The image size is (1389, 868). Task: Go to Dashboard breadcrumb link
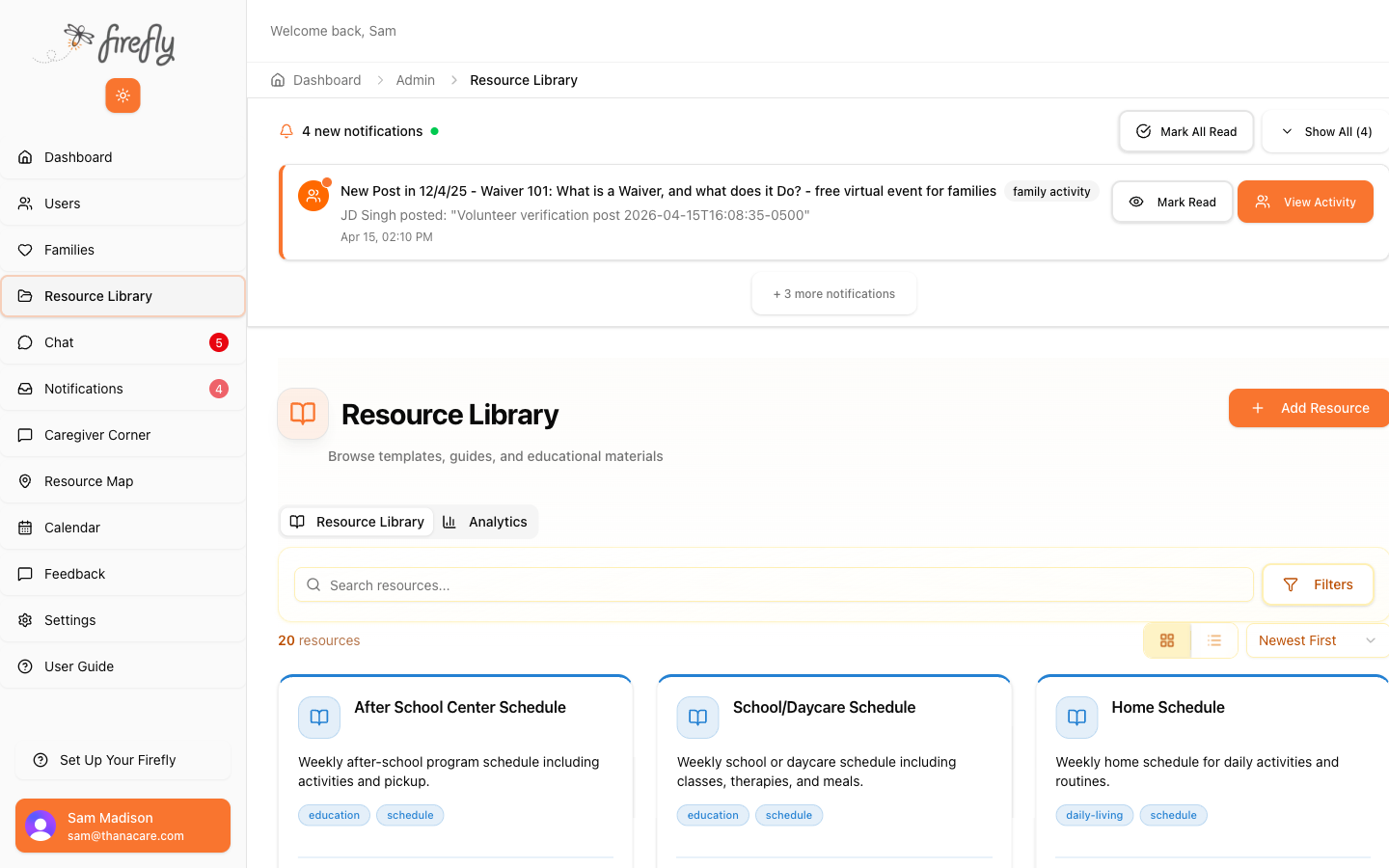click(x=327, y=80)
